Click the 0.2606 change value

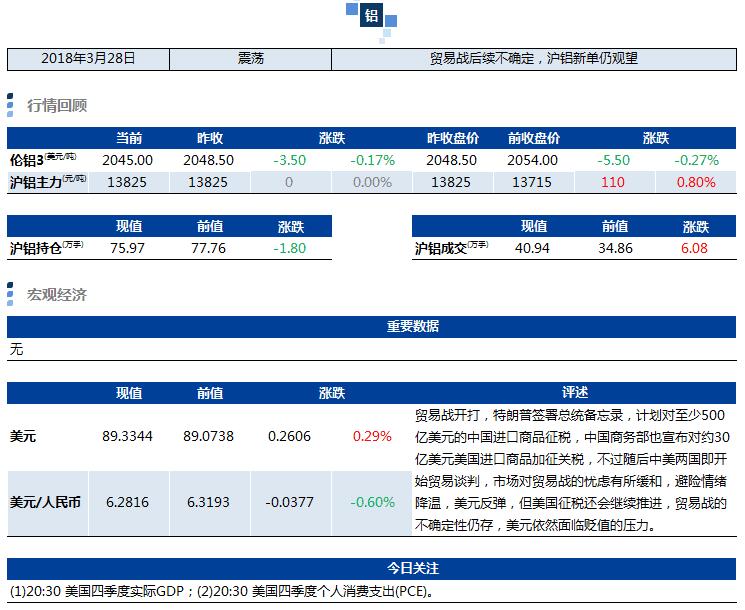[289, 436]
